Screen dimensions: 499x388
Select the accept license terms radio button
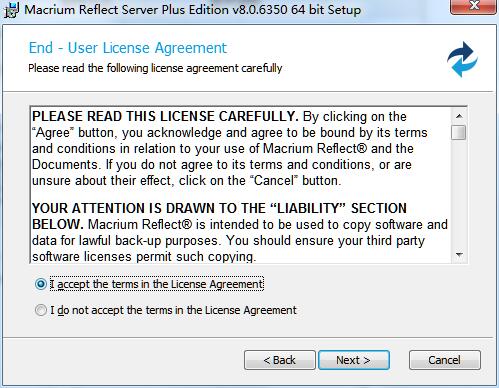[41, 284]
